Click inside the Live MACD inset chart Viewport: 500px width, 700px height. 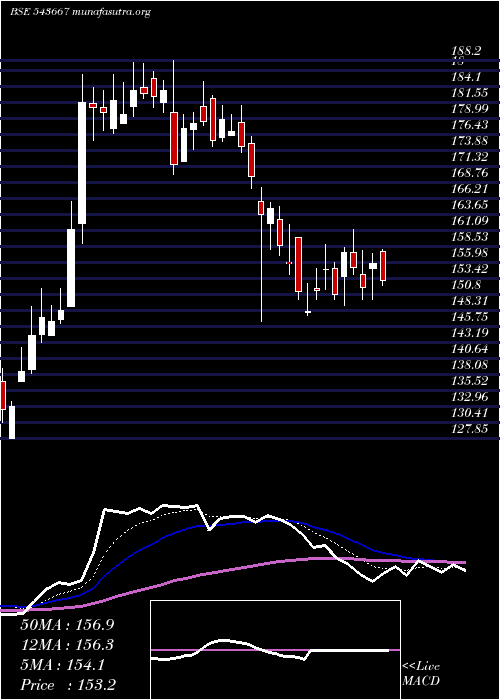click(x=275, y=650)
